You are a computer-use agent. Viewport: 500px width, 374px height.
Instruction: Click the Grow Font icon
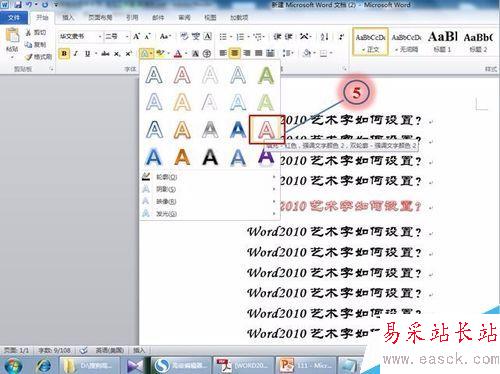(136, 36)
